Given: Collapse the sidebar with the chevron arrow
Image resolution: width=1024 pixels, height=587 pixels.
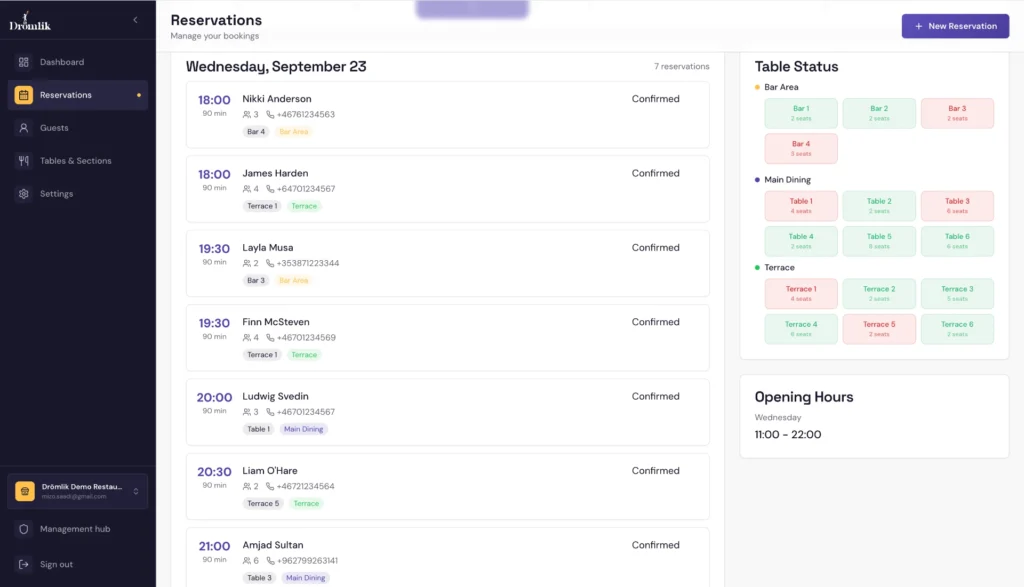Looking at the screenshot, I should pos(135,20).
